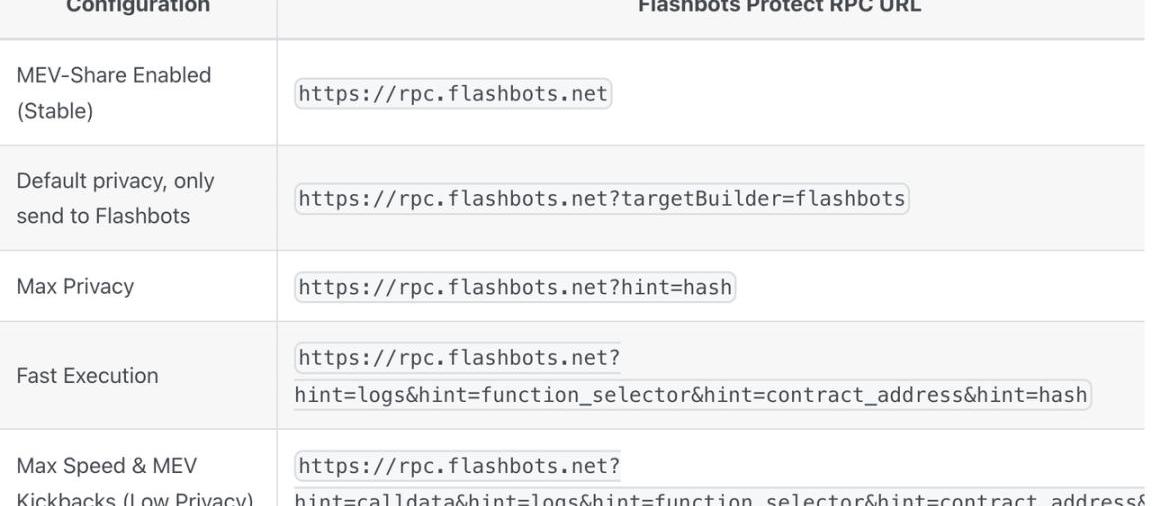Select the MEV-Share Enabled text
Image resolution: width=1152 pixels, height=506 pixels.
point(114,75)
